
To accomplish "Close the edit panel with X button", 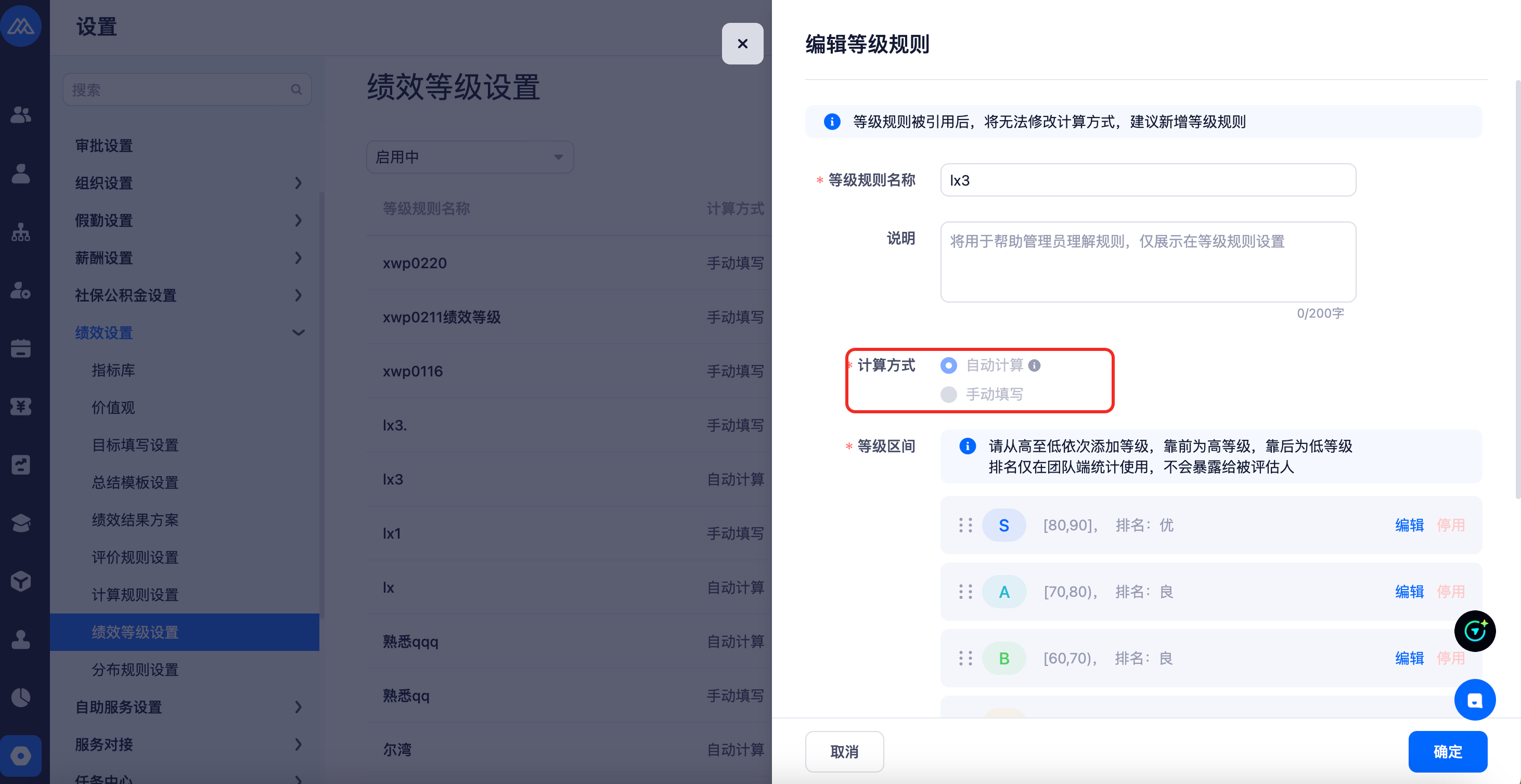I will 742,44.
